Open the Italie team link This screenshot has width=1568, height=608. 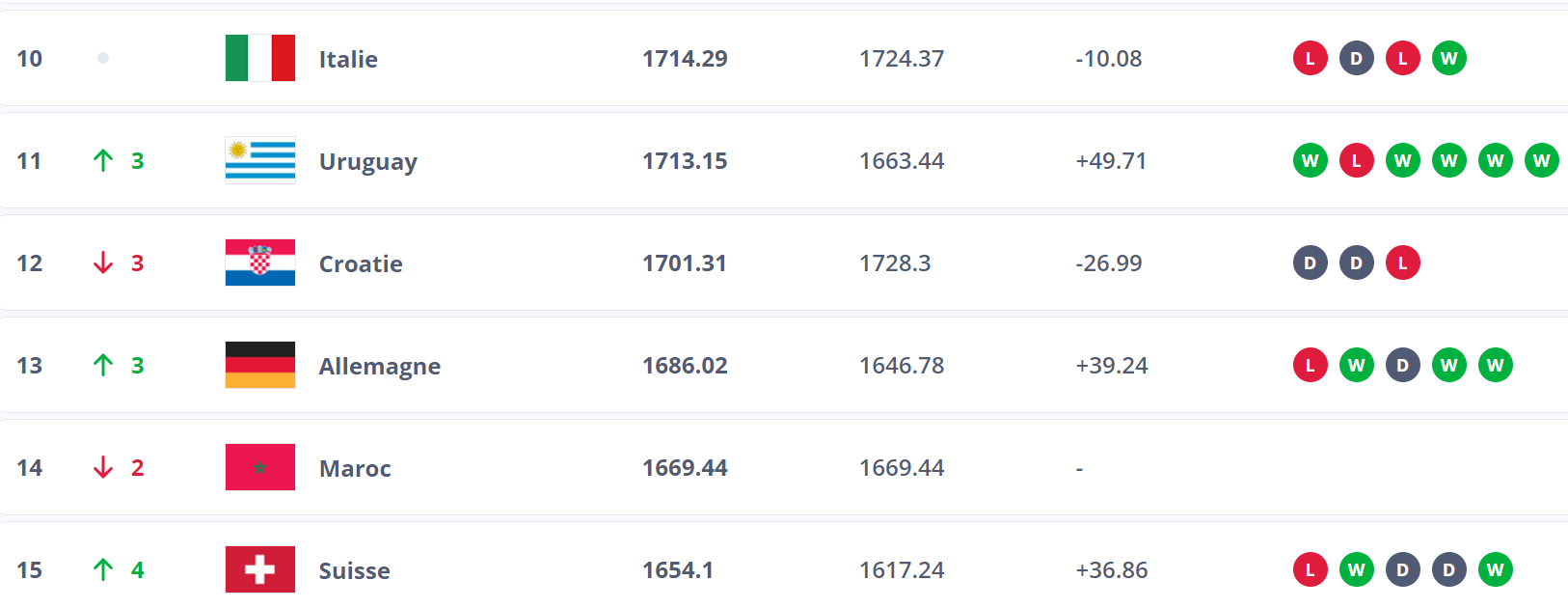click(348, 59)
